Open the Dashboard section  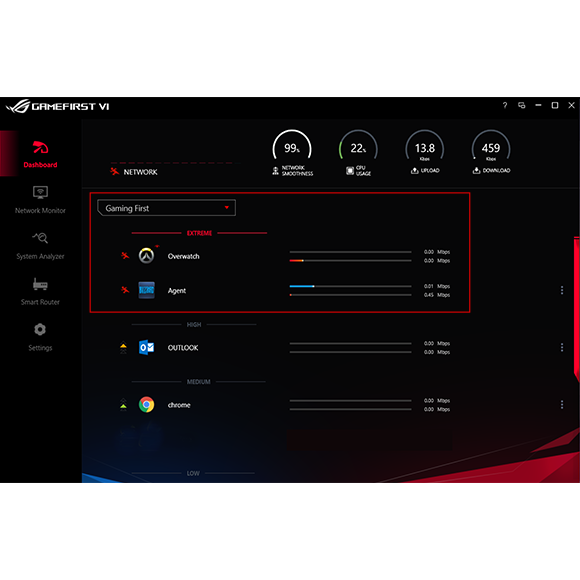pos(40,154)
